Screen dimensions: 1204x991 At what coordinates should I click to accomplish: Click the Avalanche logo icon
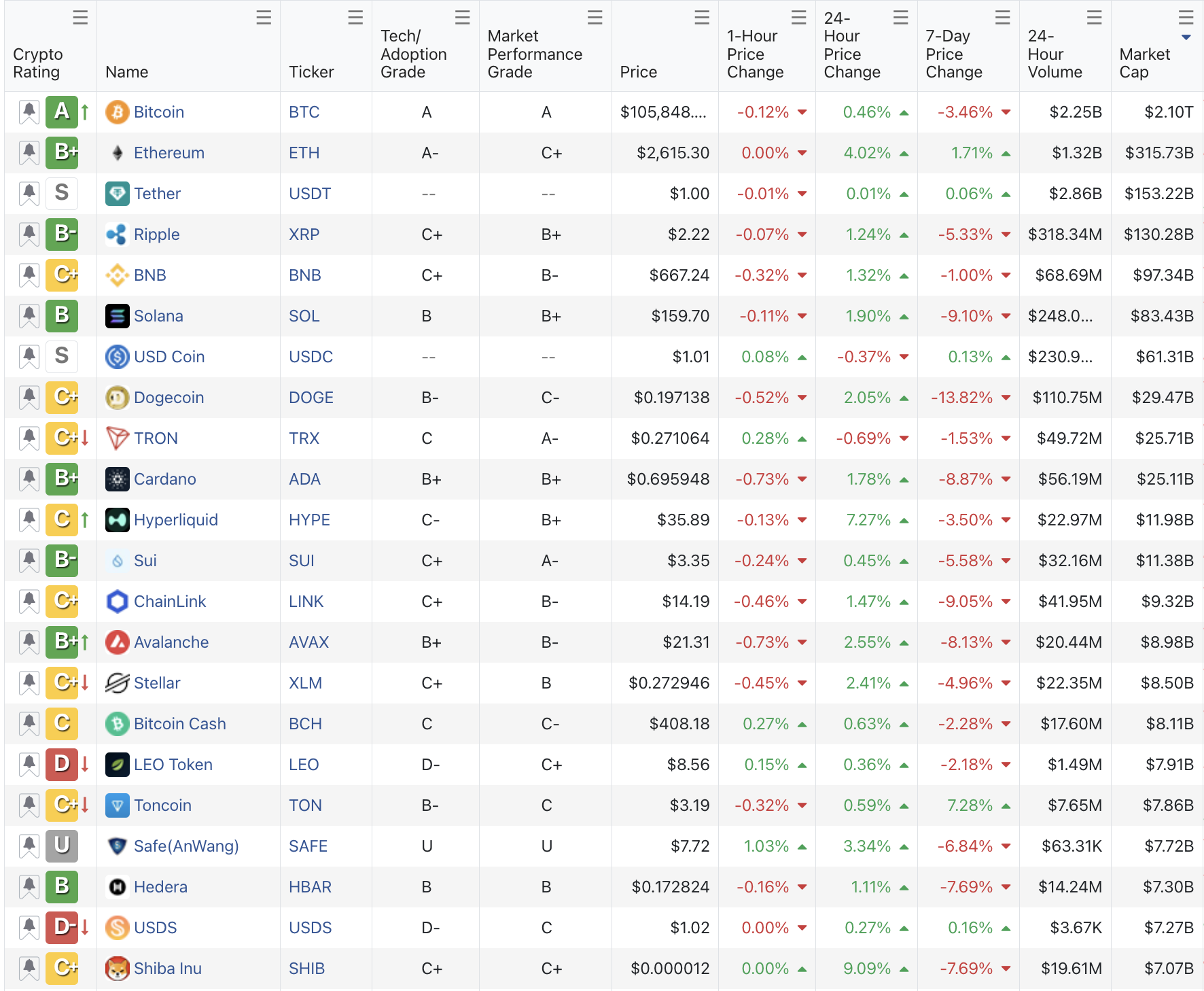point(118,642)
